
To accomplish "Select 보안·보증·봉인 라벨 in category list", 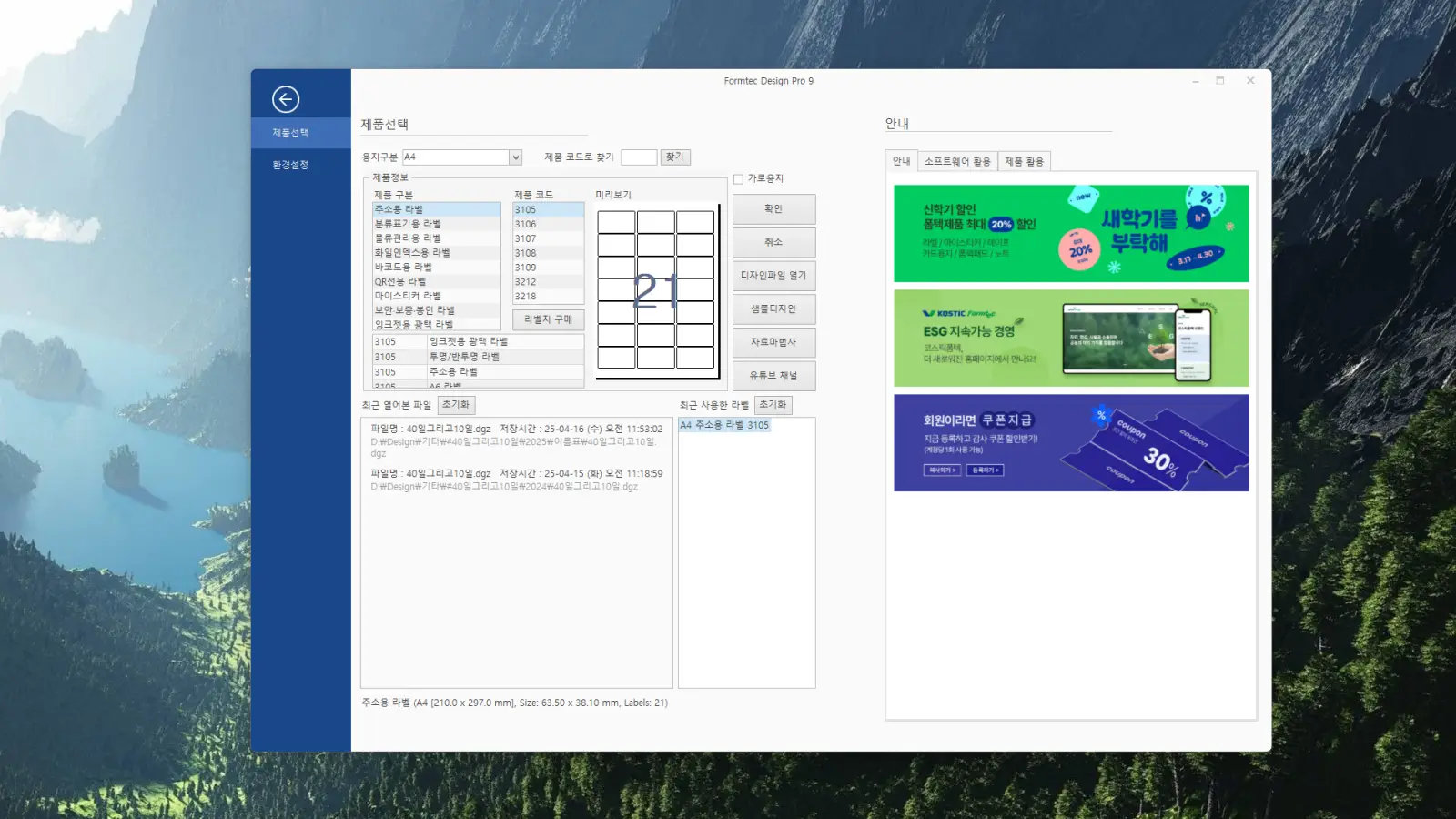I will (x=437, y=310).
